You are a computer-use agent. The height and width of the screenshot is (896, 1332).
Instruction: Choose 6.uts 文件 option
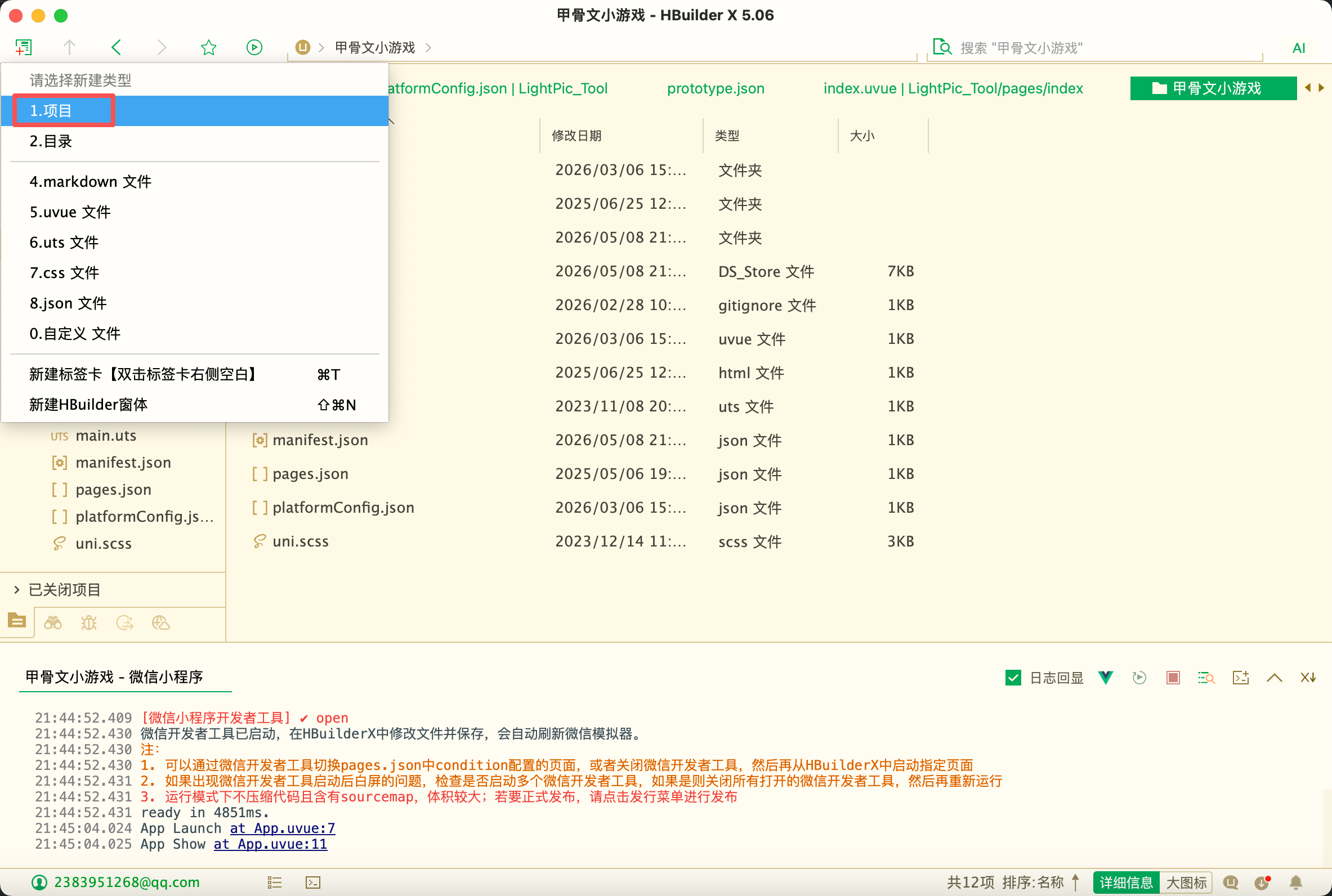[195, 242]
